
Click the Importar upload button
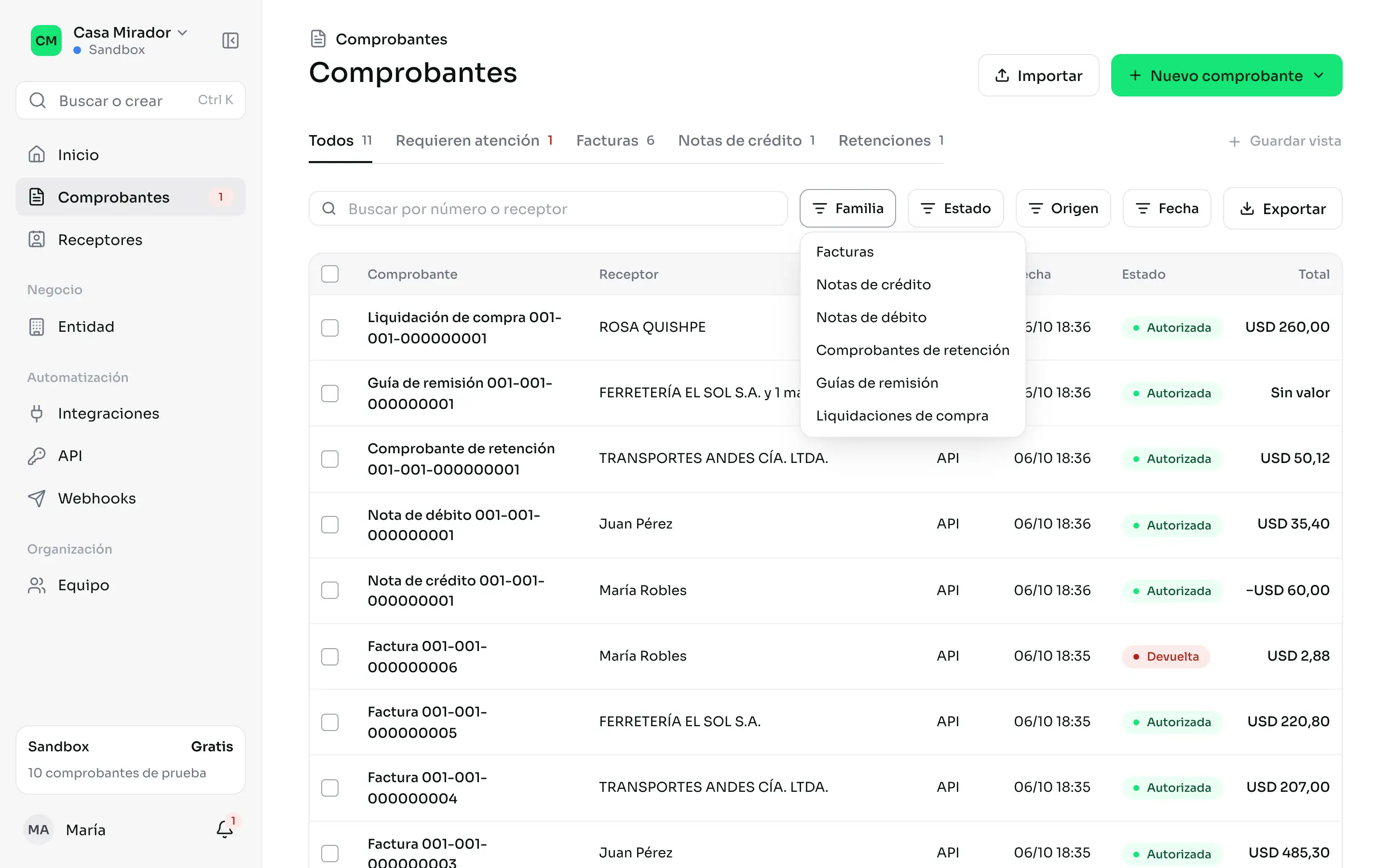coord(1038,75)
